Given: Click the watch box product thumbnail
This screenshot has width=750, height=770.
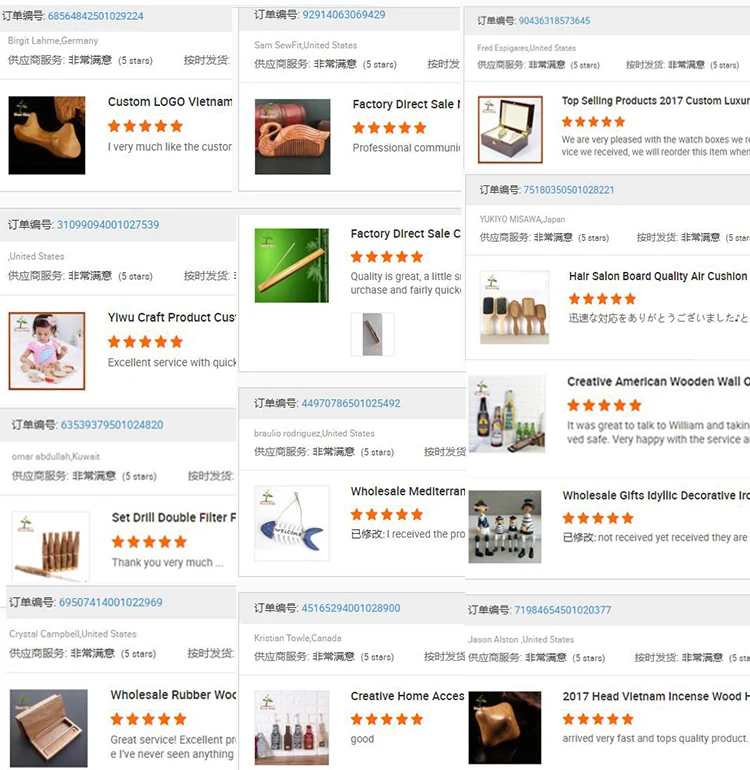Looking at the screenshot, I should (510, 130).
